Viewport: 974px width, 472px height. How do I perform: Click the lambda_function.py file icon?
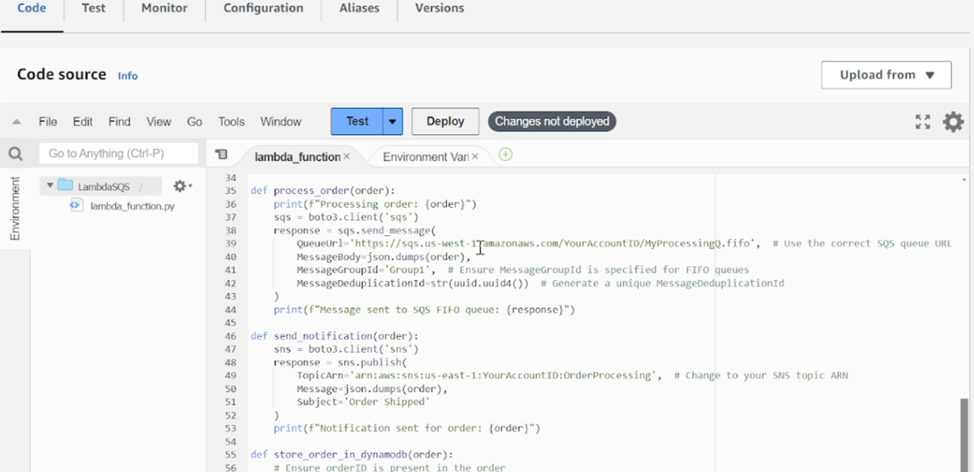click(76, 205)
